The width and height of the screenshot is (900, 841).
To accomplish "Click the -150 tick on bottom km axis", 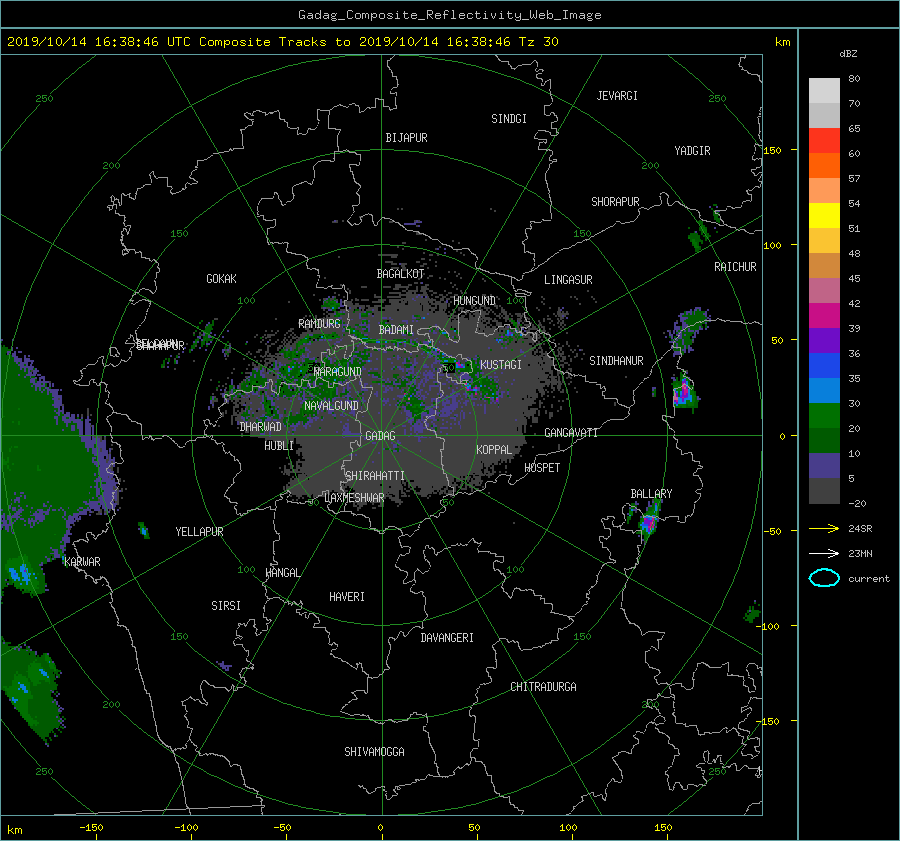I will point(91,827).
